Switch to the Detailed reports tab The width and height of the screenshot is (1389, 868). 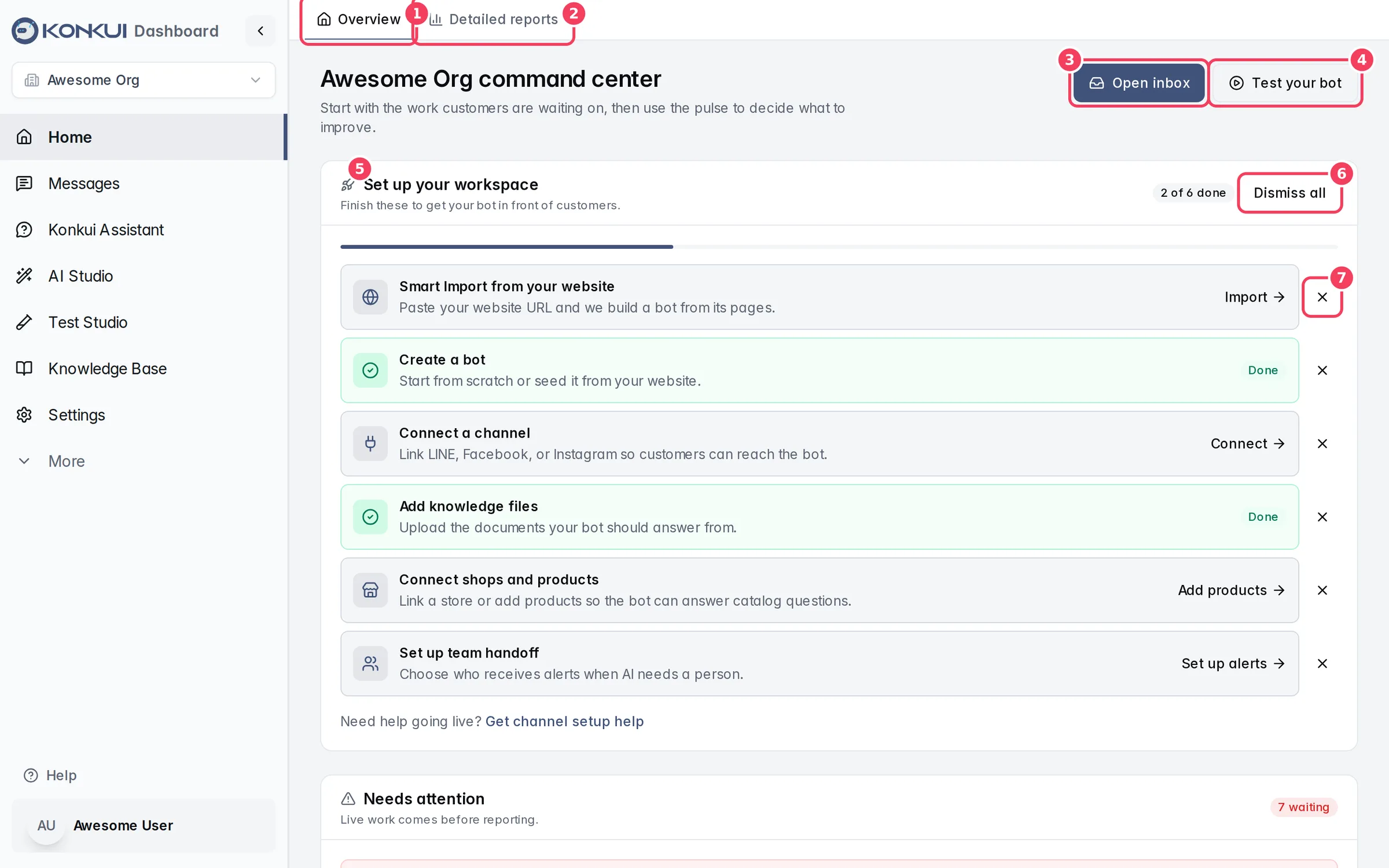coord(494,20)
